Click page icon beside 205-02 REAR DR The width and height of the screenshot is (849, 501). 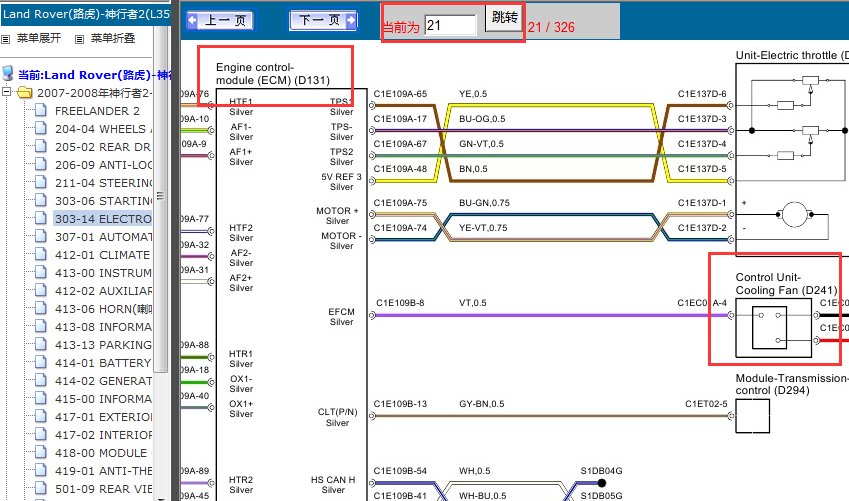tap(41, 146)
